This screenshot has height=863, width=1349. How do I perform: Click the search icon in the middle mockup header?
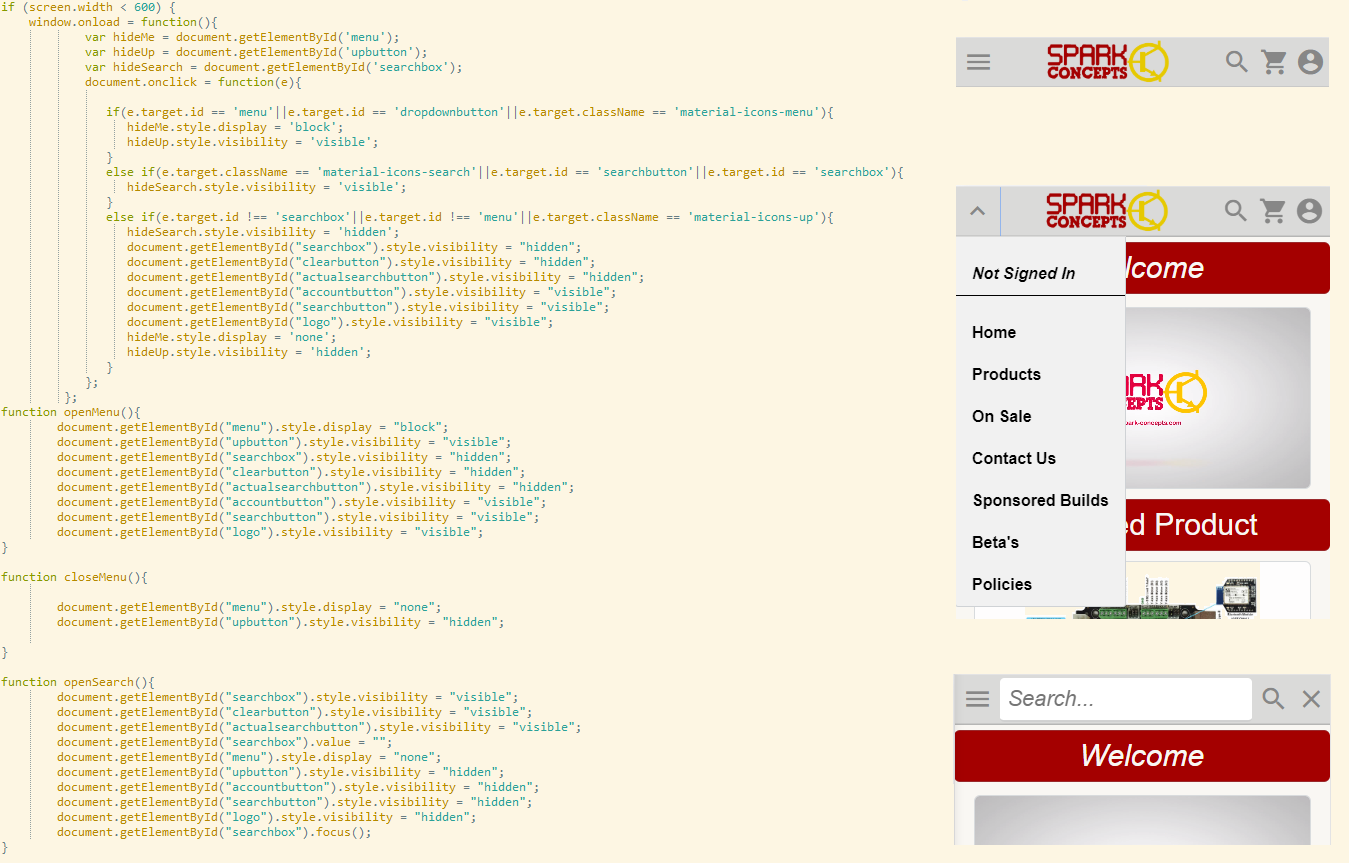1237,211
